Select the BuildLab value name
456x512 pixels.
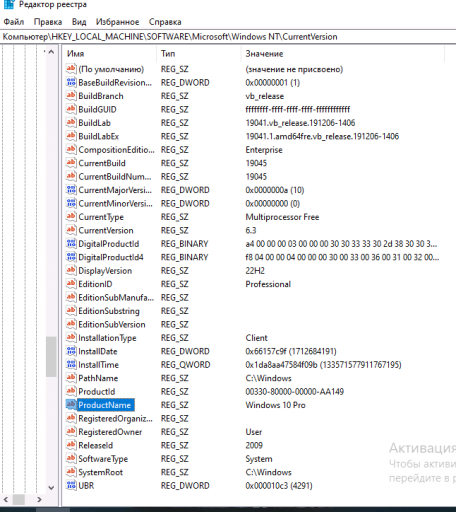click(94, 123)
